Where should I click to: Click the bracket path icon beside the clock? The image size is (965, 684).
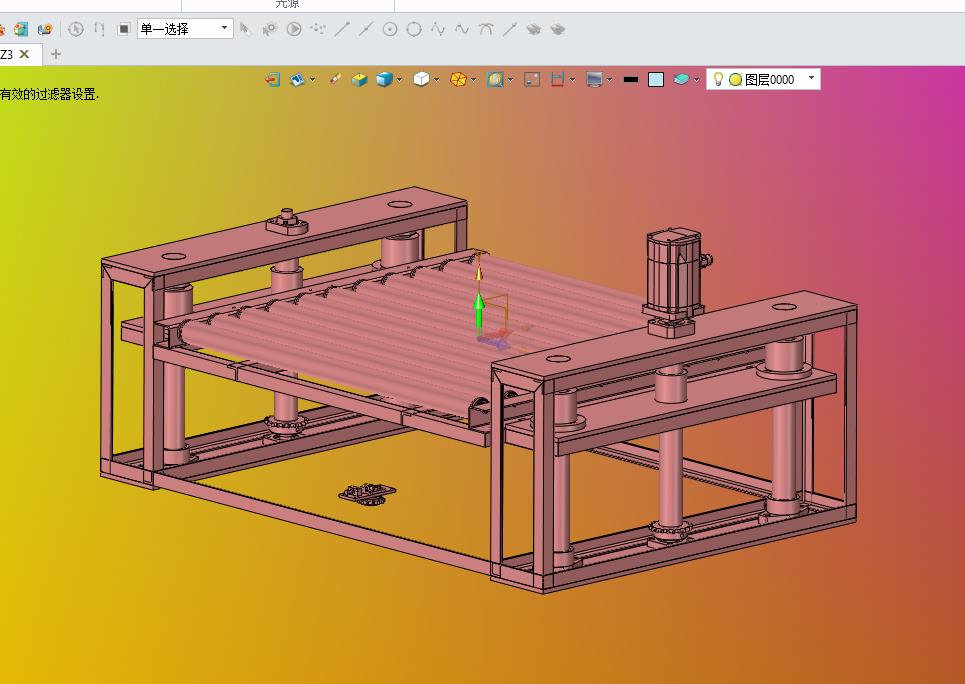click(x=100, y=29)
